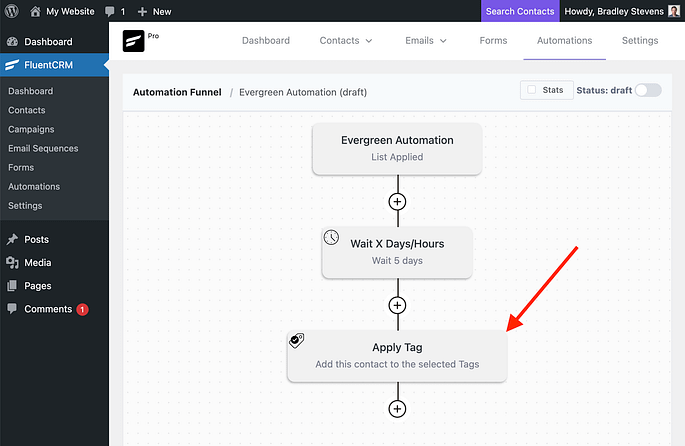Image resolution: width=685 pixels, height=446 pixels.
Task: Open the Dashboard tab in FluentCRM nav
Action: click(x=266, y=41)
